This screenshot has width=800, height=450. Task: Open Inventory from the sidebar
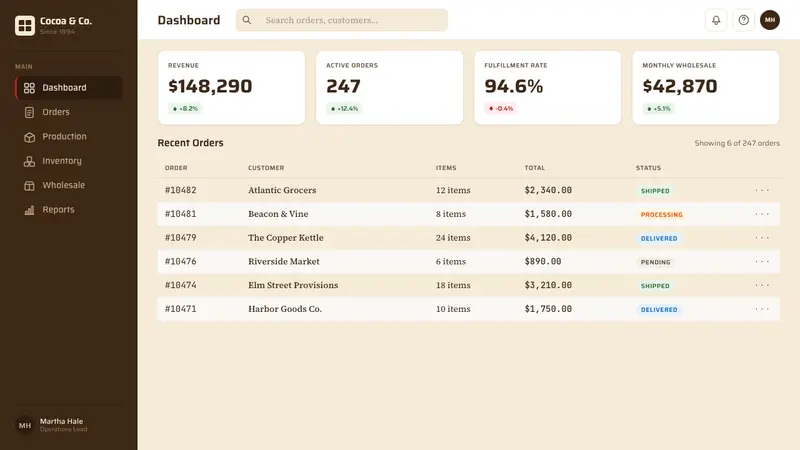click(68, 161)
